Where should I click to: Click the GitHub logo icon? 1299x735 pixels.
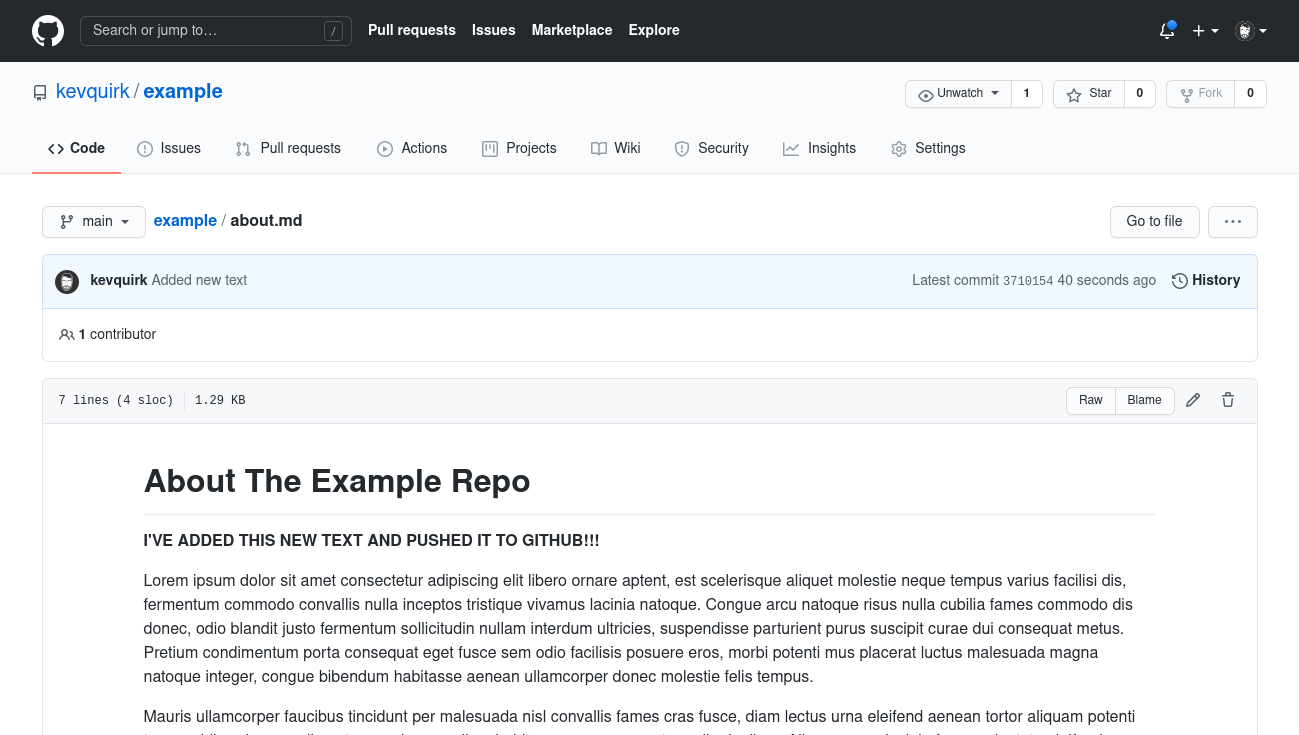(x=47, y=30)
